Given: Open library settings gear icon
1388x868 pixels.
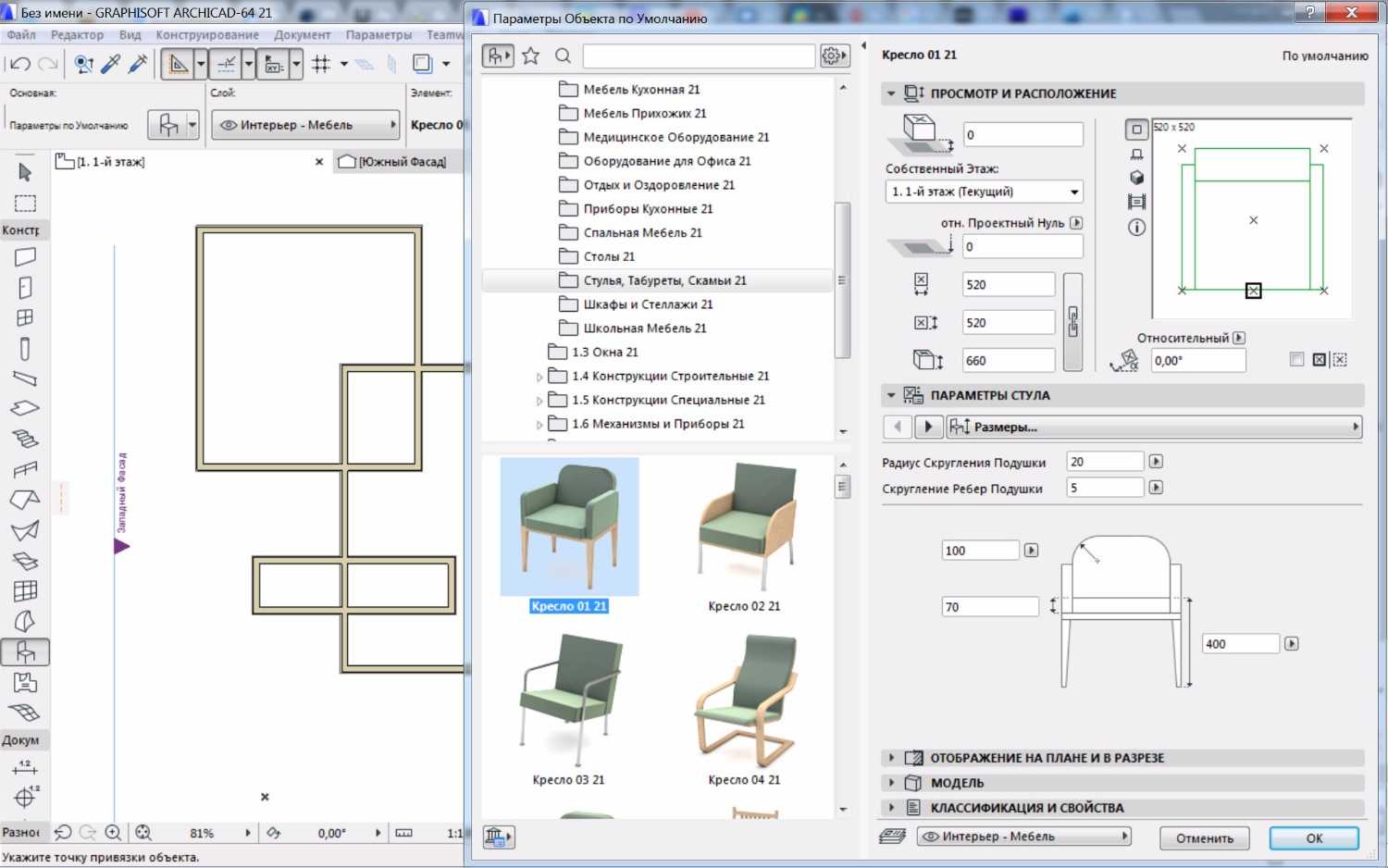Looking at the screenshot, I should pyautogui.click(x=833, y=56).
